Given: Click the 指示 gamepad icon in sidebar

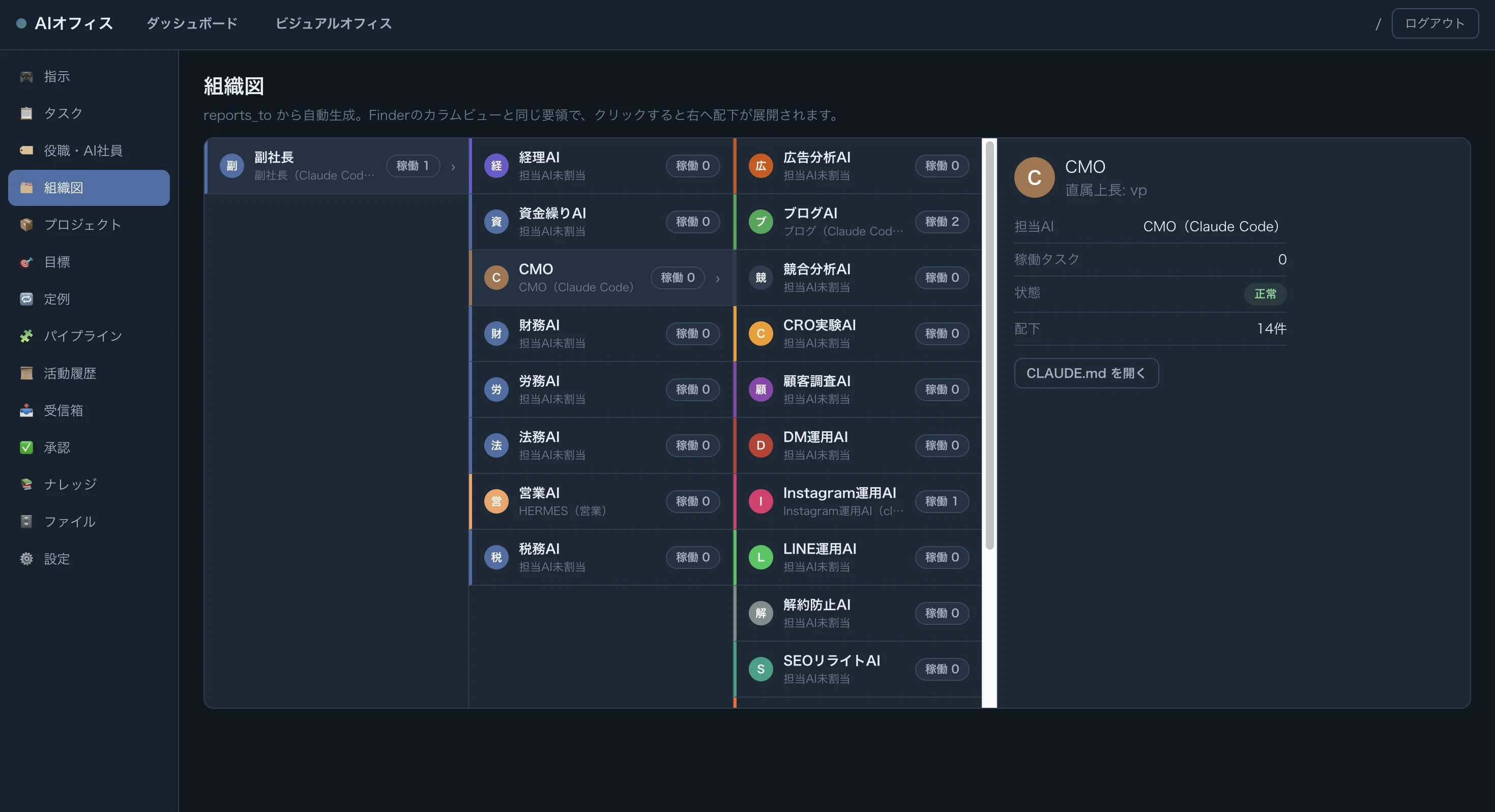Looking at the screenshot, I should tap(26, 77).
